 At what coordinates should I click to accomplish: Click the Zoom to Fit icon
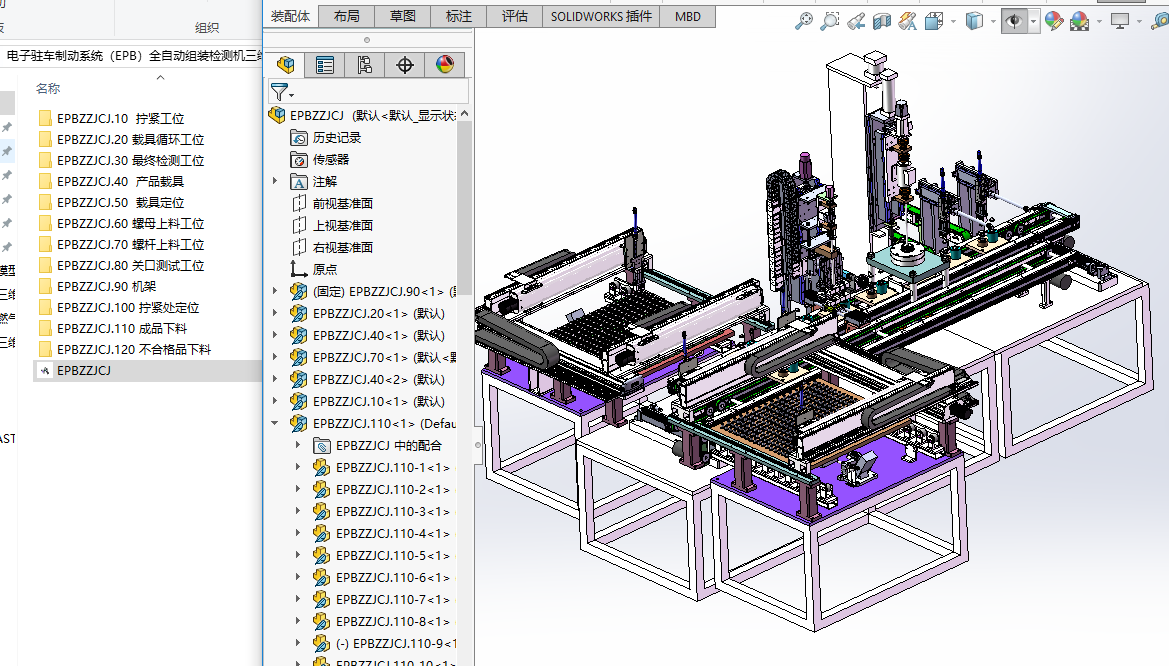804,21
